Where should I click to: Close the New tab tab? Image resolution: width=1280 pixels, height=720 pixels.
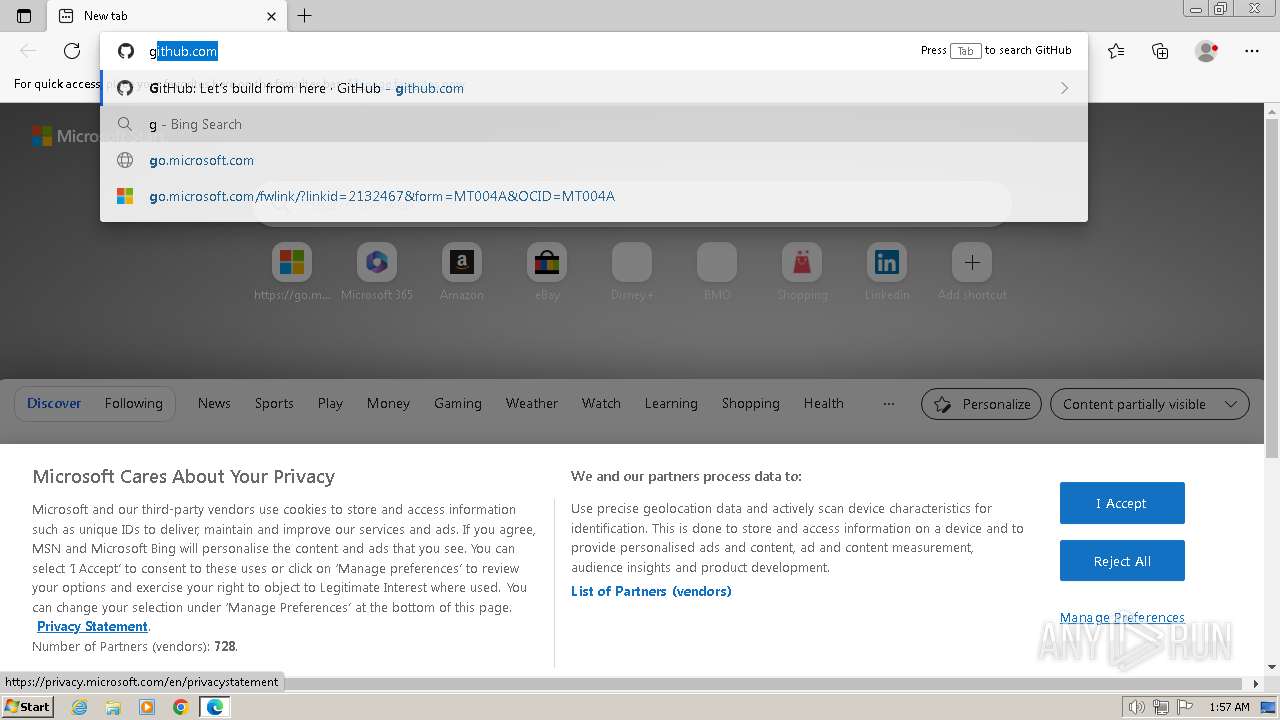click(x=271, y=16)
